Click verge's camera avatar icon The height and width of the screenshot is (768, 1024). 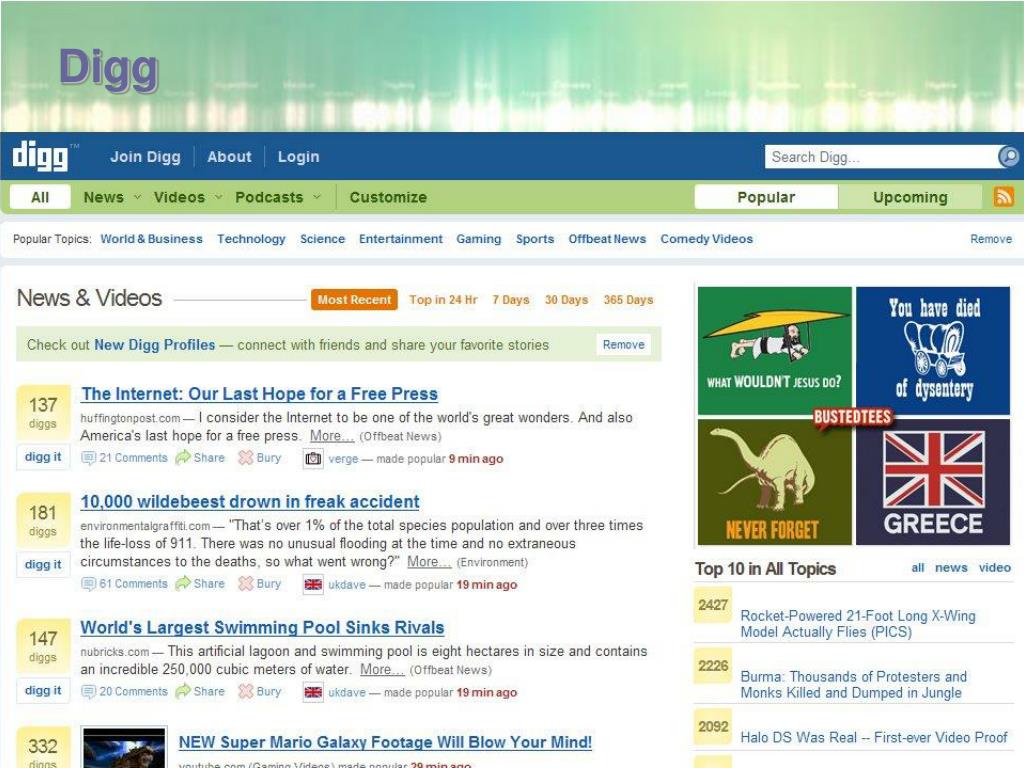tap(313, 458)
